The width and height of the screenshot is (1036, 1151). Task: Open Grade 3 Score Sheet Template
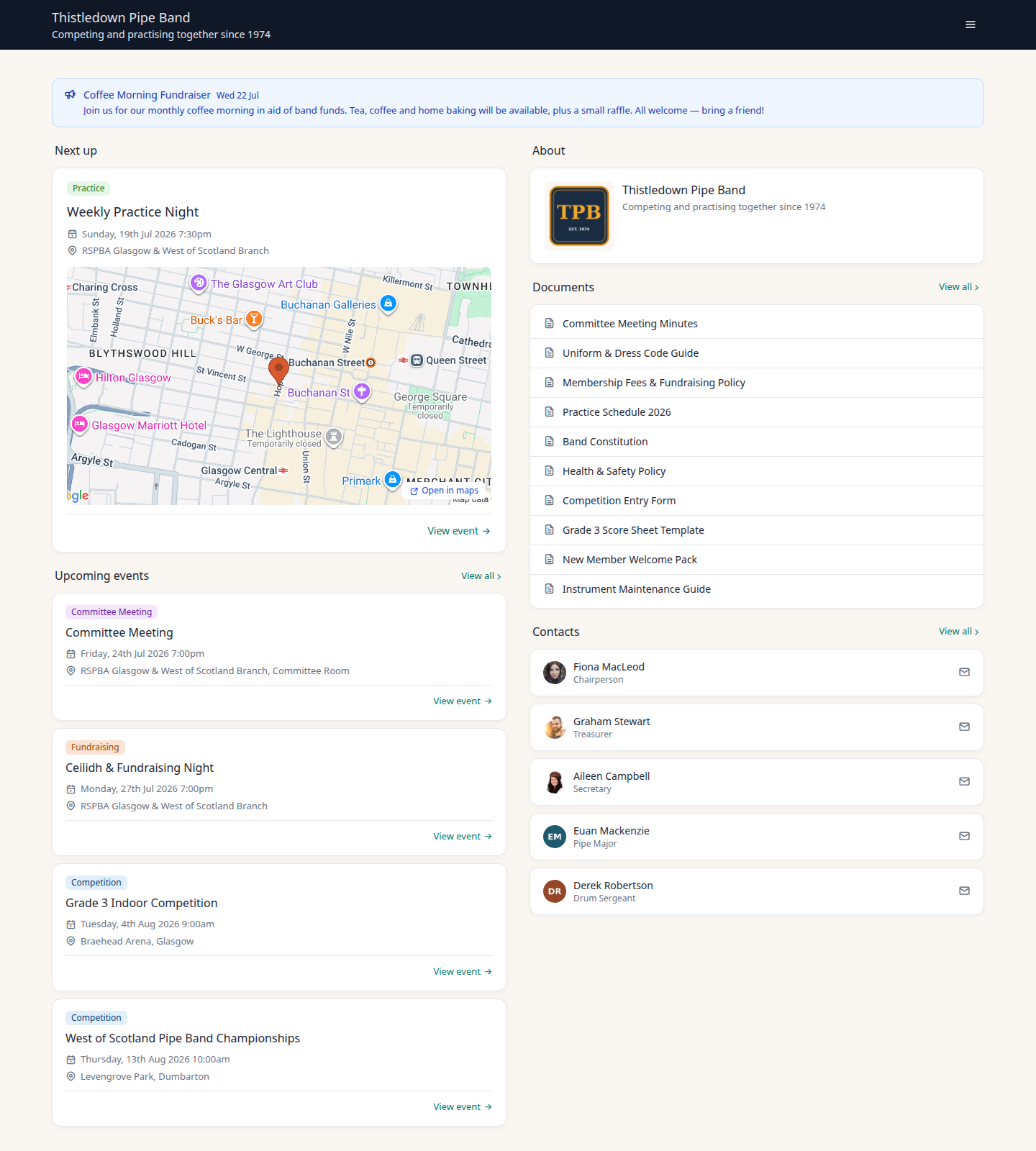757,530
